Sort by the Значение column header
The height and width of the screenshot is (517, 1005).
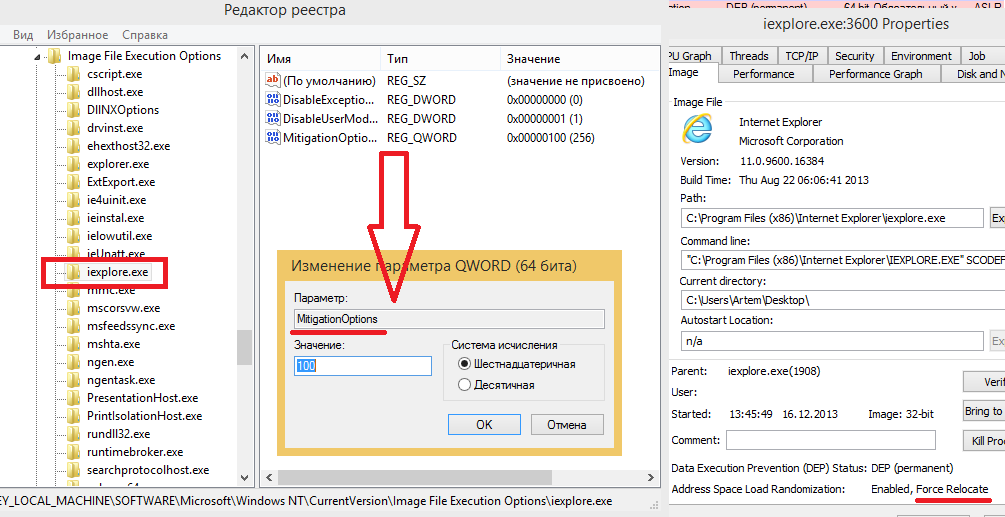[x=580, y=59]
